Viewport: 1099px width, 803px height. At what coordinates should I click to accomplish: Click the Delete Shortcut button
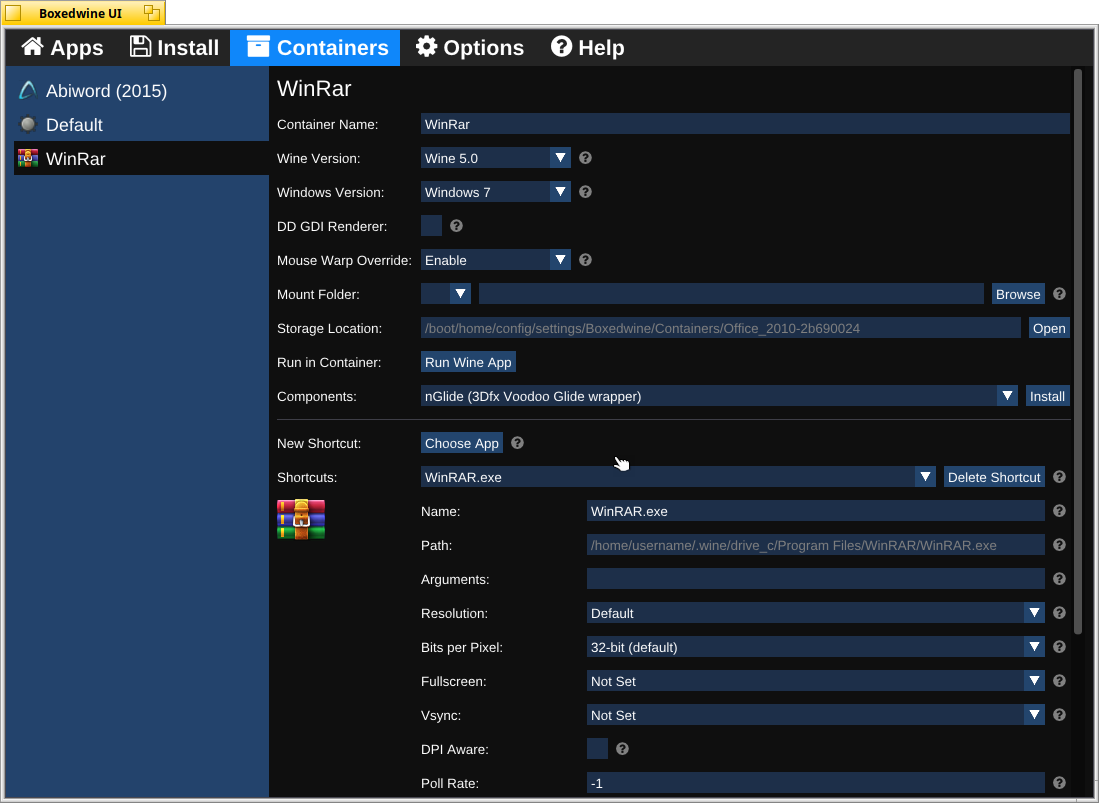coord(994,477)
